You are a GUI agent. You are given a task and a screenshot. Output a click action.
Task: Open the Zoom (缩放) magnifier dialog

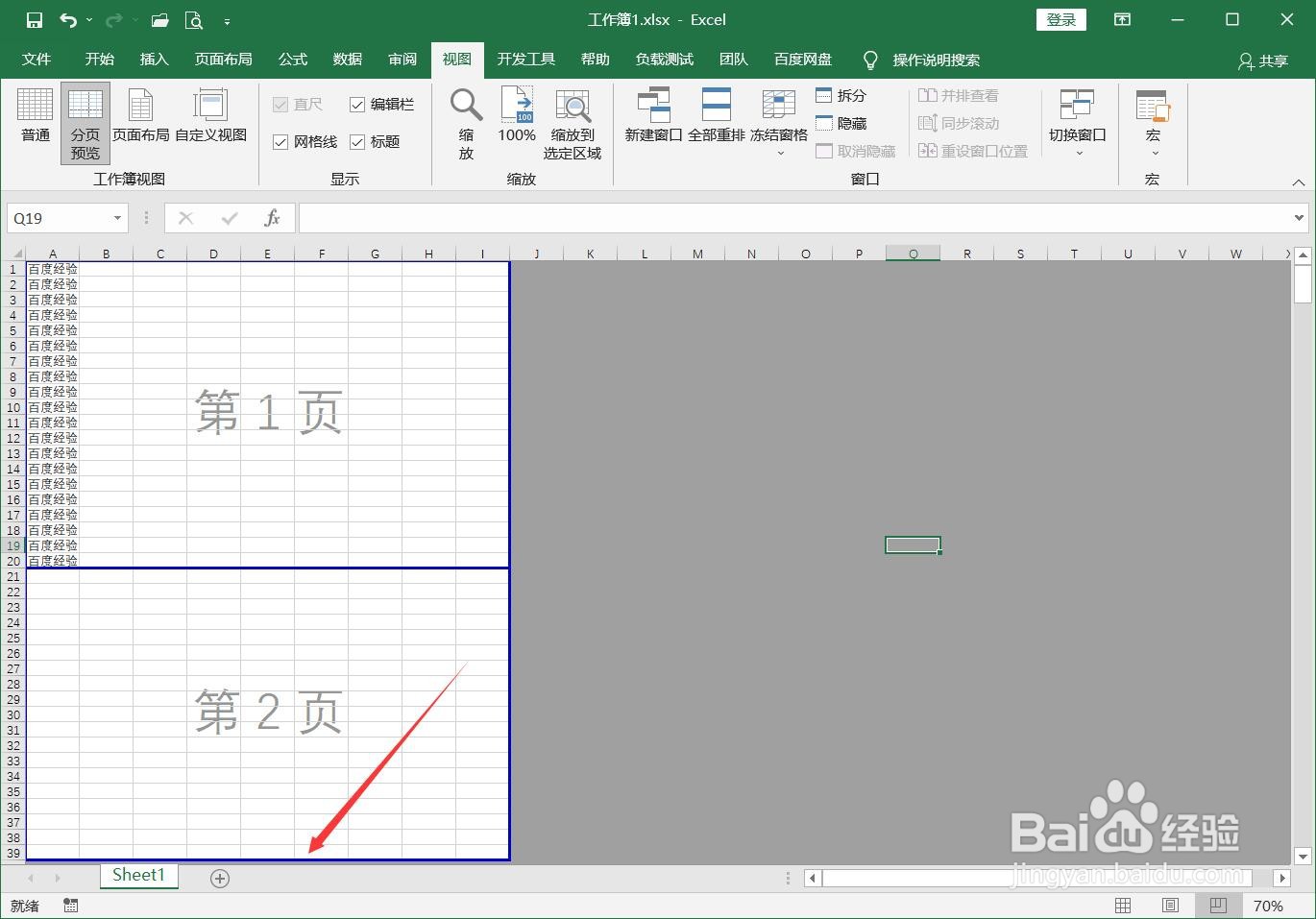466,123
